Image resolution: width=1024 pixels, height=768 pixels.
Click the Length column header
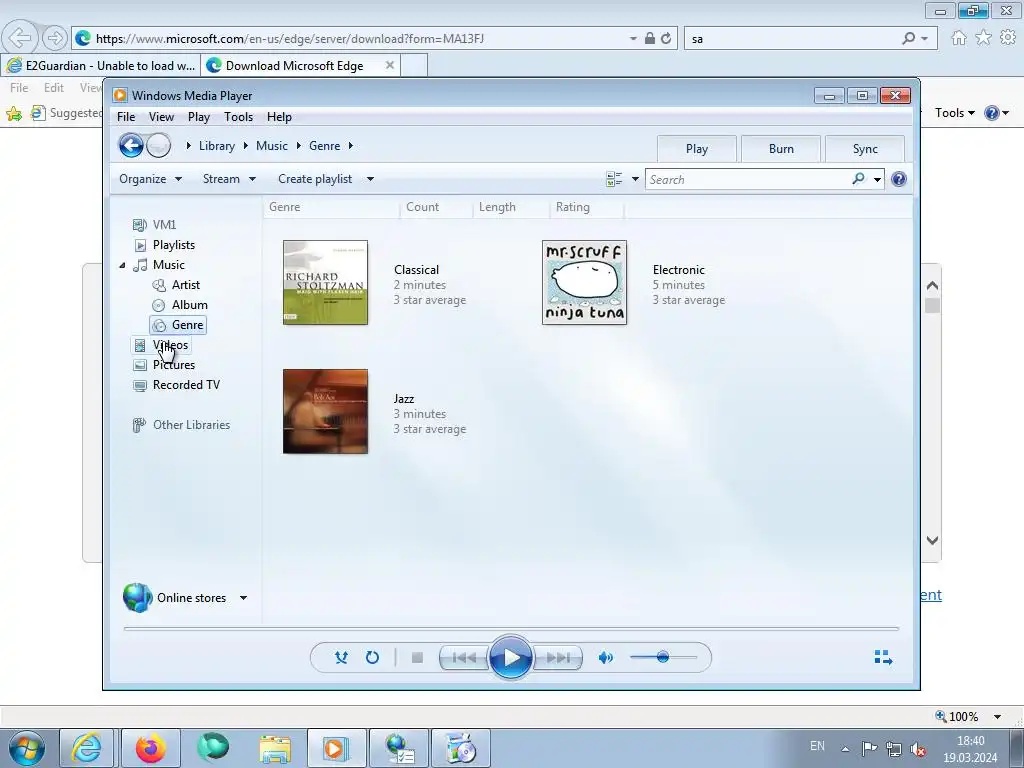[511, 207]
